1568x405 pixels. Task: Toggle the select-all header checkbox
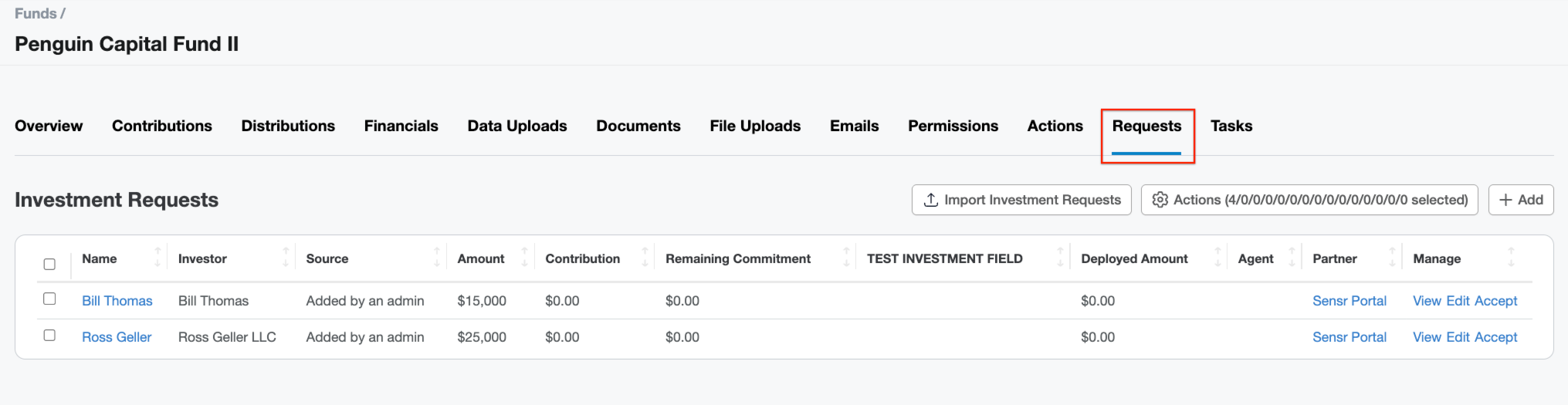(x=49, y=264)
